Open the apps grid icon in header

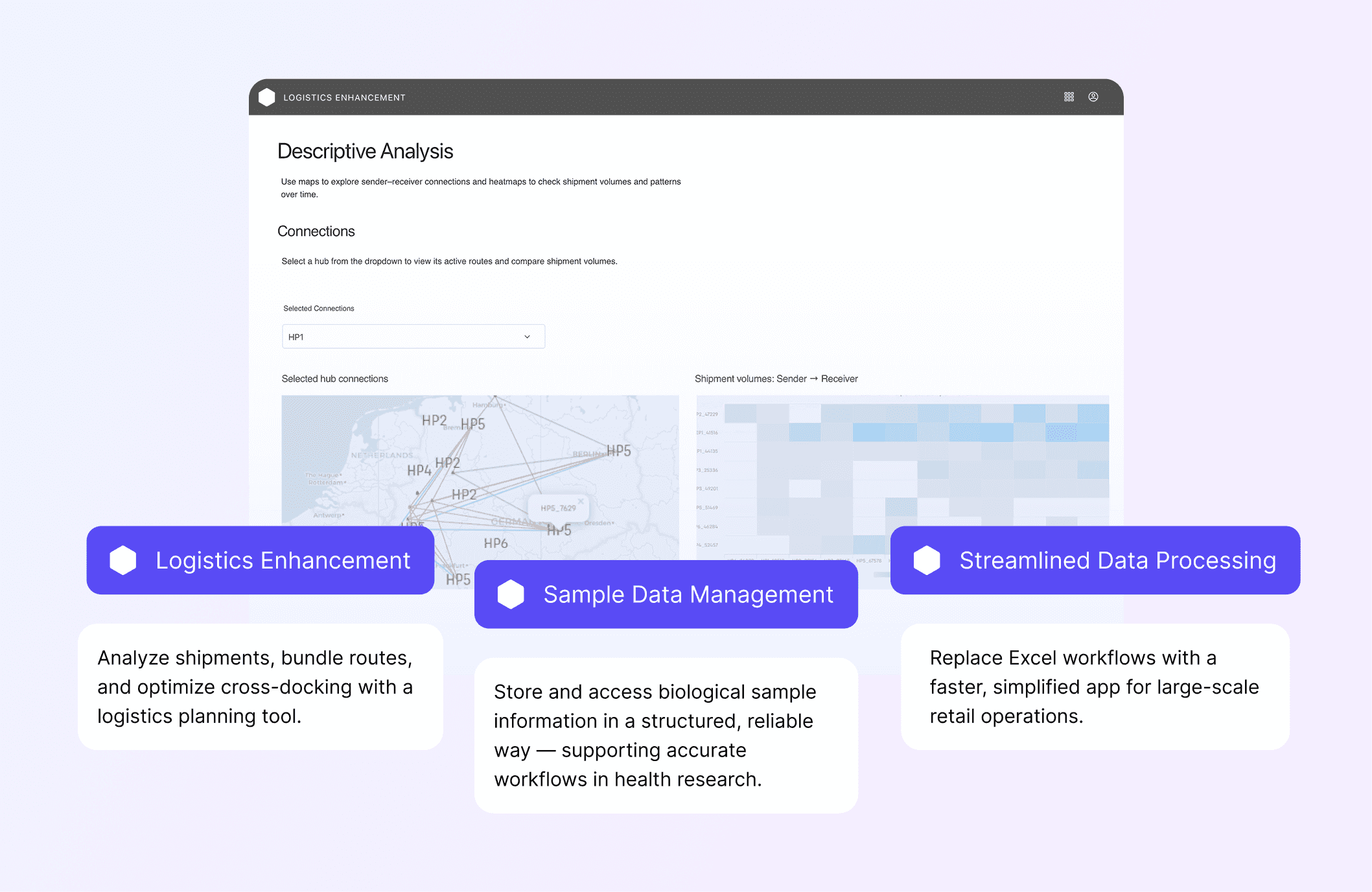[1069, 97]
